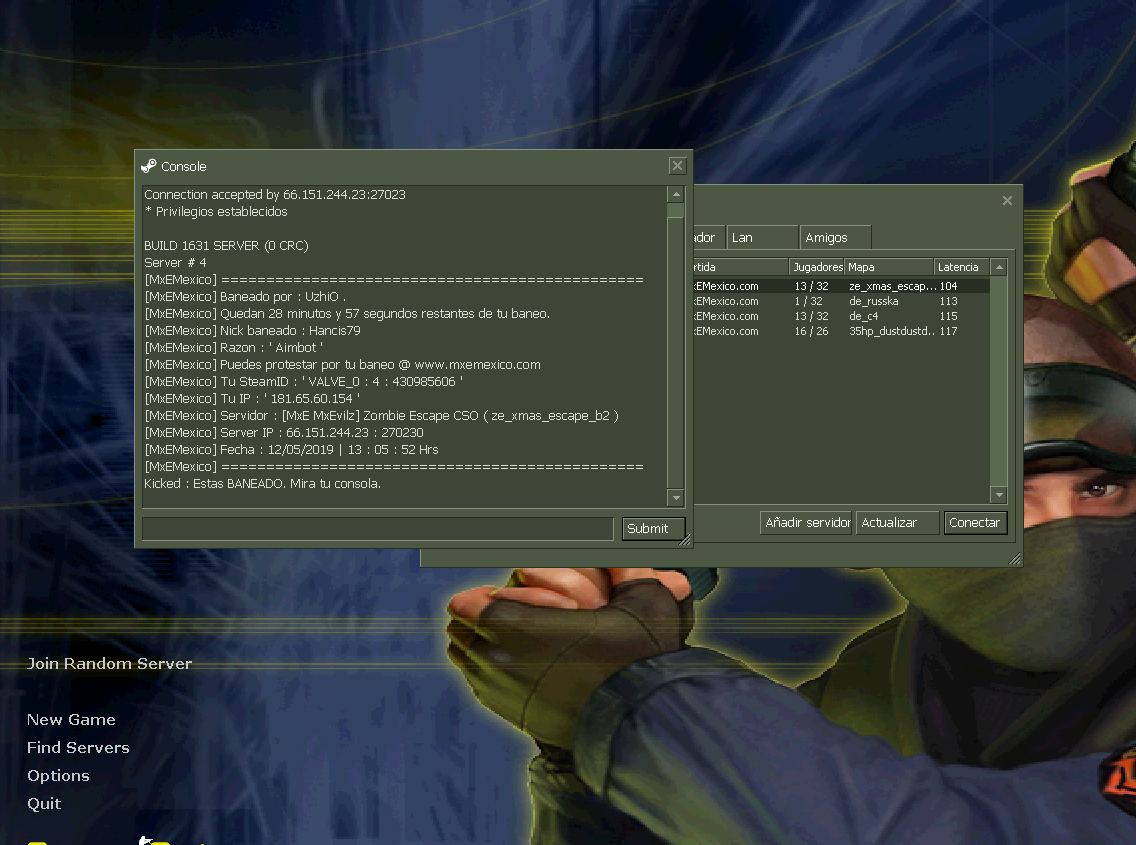Select the de_c4 server row
Screen dimensions: 1136x845
pyautogui.click(x=842, y=316)
